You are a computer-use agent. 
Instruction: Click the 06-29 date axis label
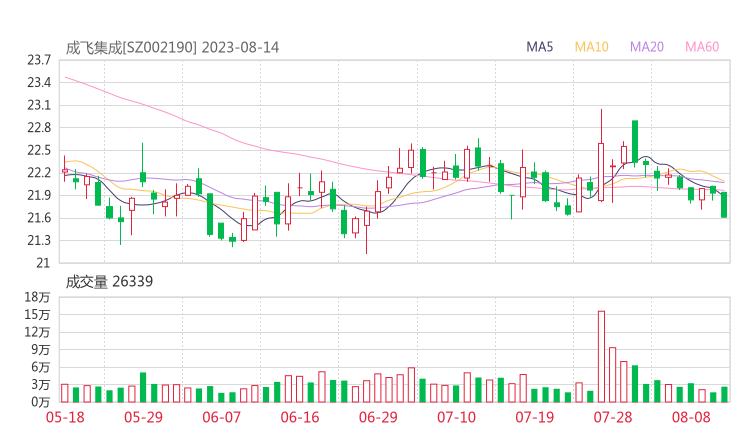point(378,417)
